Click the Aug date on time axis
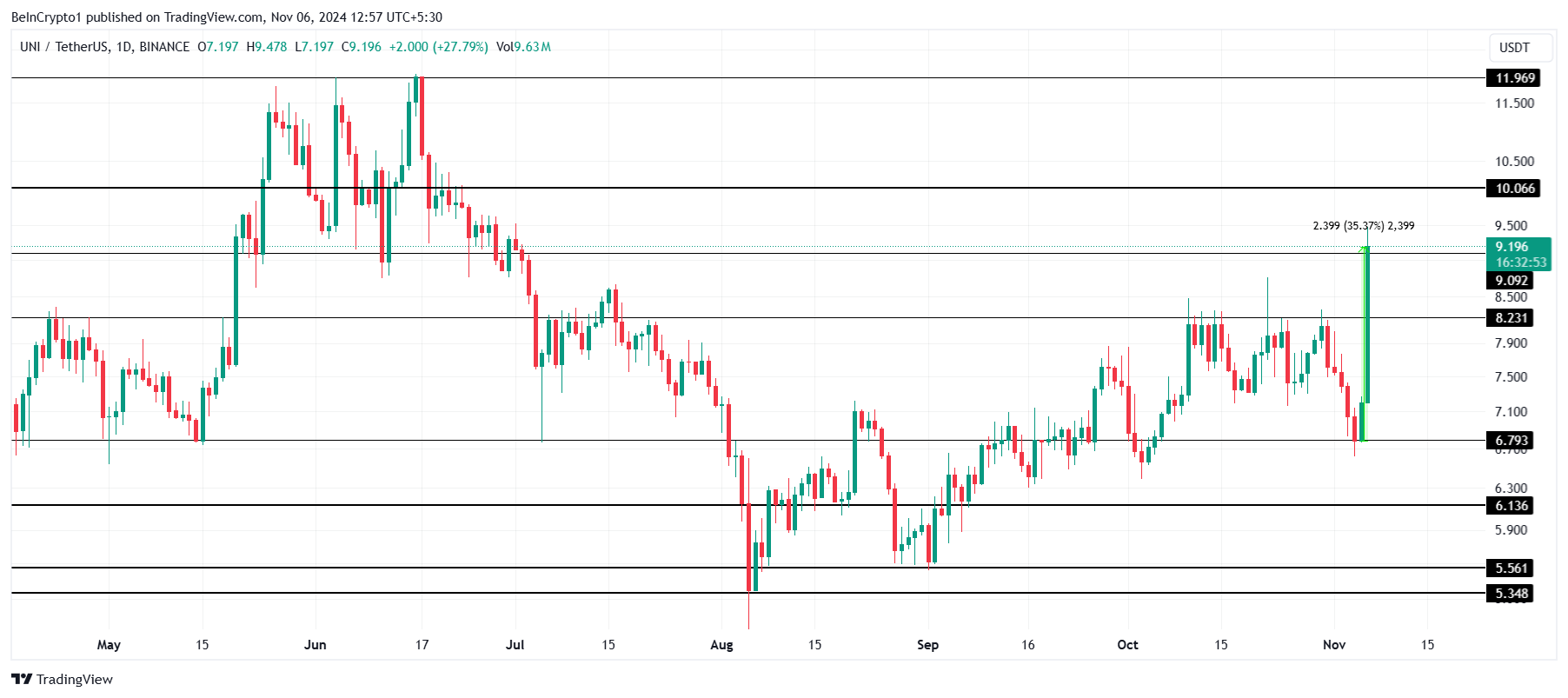This screenshot has height=698, width=1568. coord(721,645)
